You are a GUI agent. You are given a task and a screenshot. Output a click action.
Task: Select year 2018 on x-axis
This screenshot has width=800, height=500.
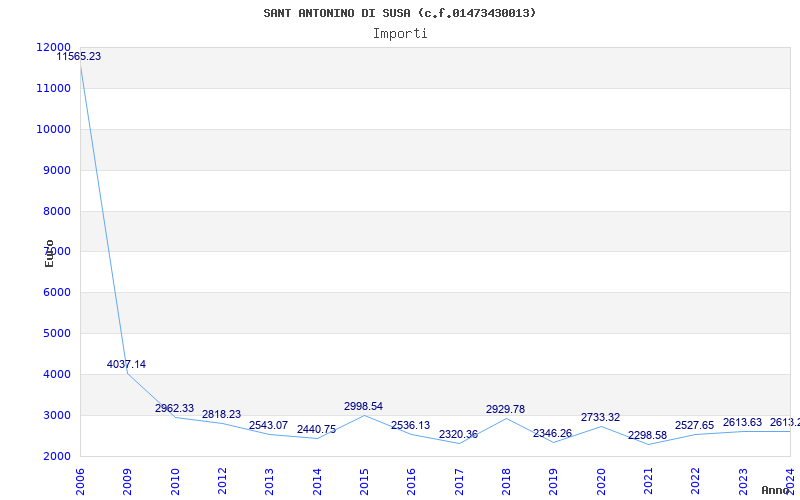506,482
